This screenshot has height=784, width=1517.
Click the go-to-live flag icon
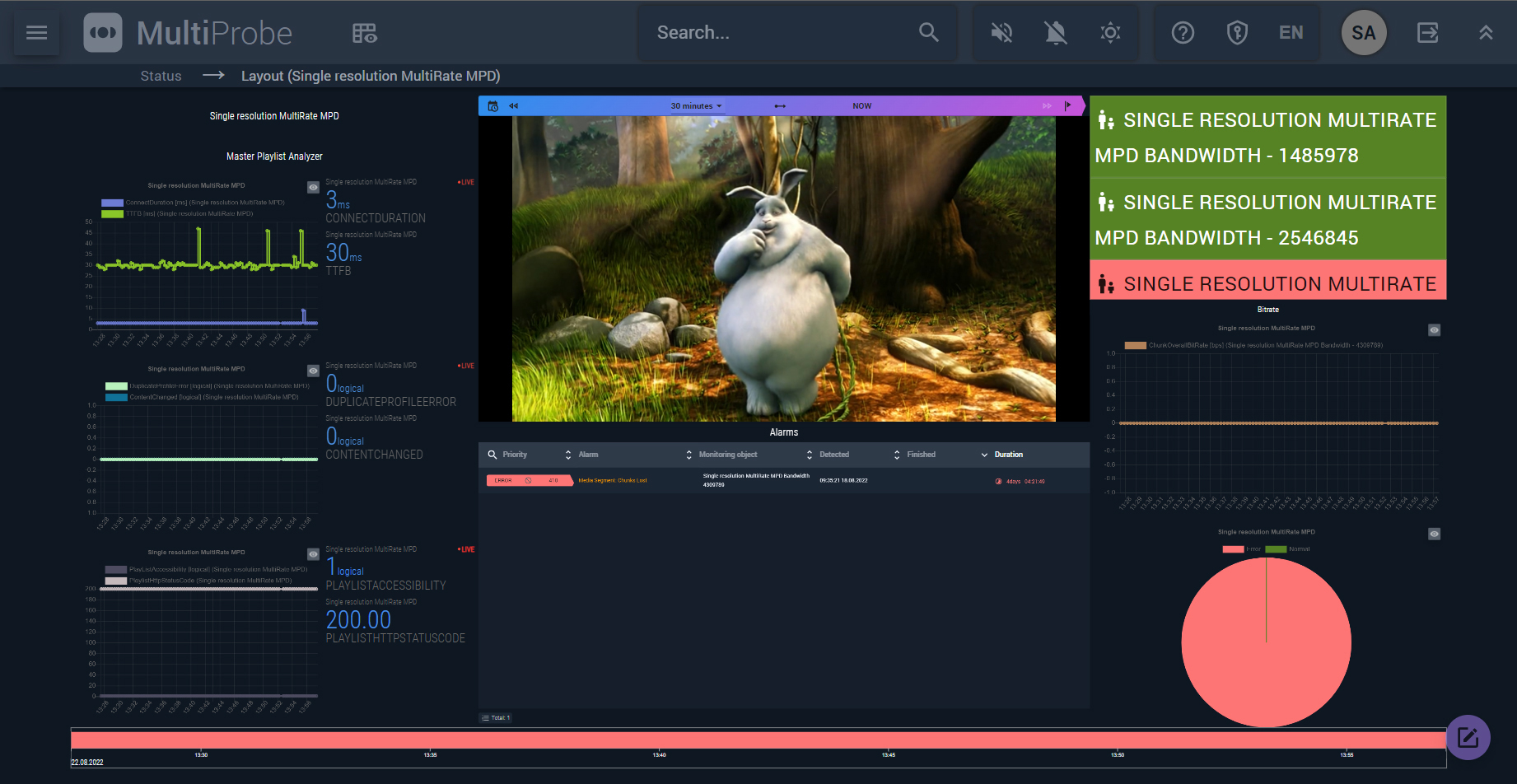(1068, 106)
